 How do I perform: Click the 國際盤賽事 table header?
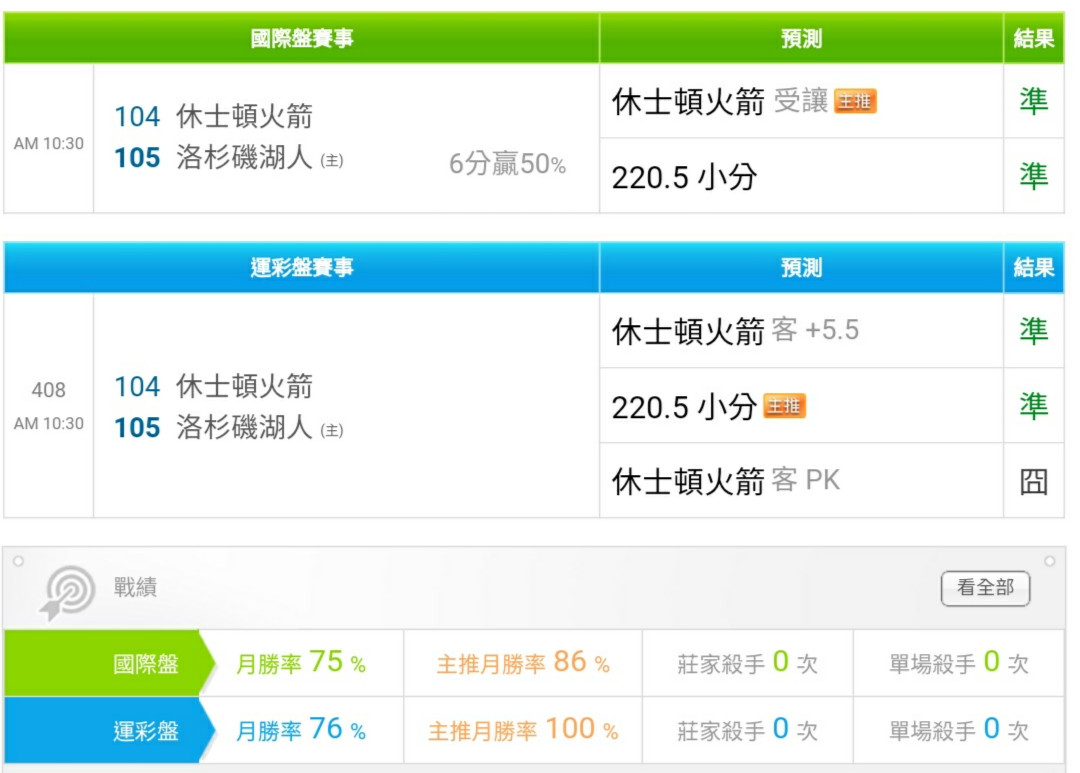coord(302,39)
